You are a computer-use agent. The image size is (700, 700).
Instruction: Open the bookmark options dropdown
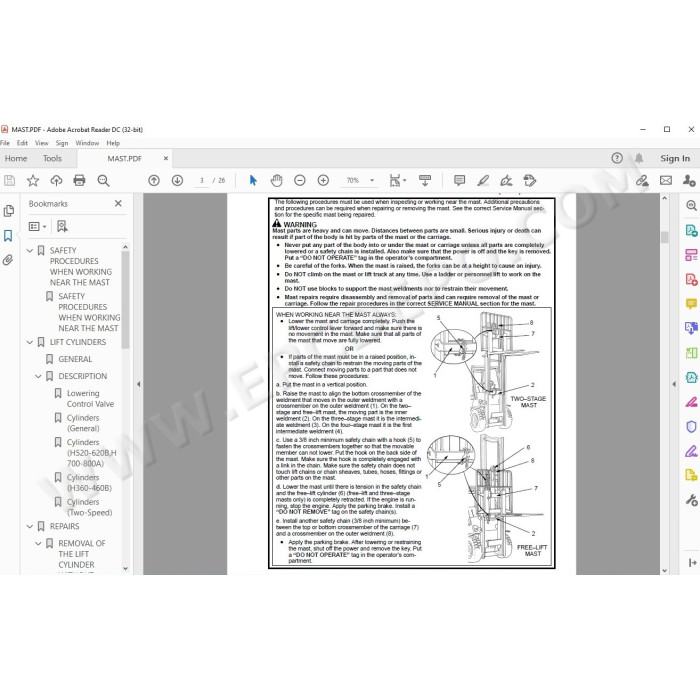click(38, 226)
